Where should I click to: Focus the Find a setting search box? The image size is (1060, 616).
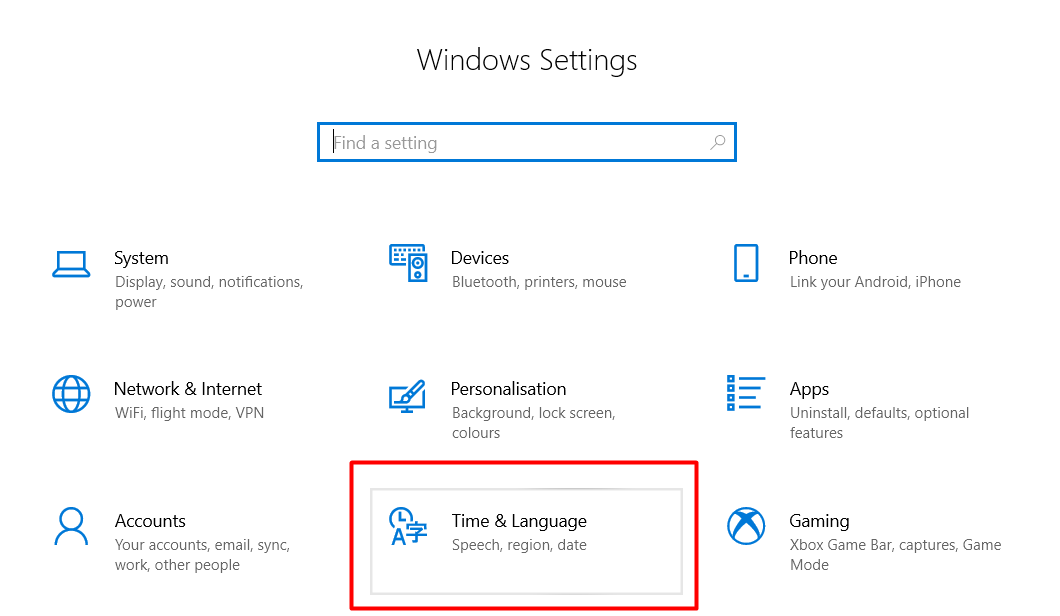click(x=527, y=142)
